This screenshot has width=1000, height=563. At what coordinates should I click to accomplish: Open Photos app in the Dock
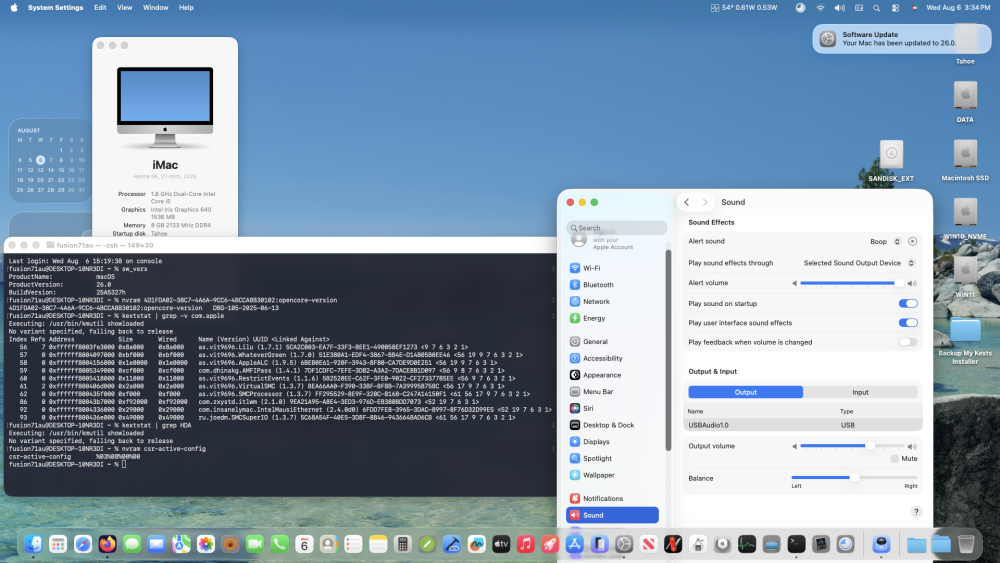205,544
